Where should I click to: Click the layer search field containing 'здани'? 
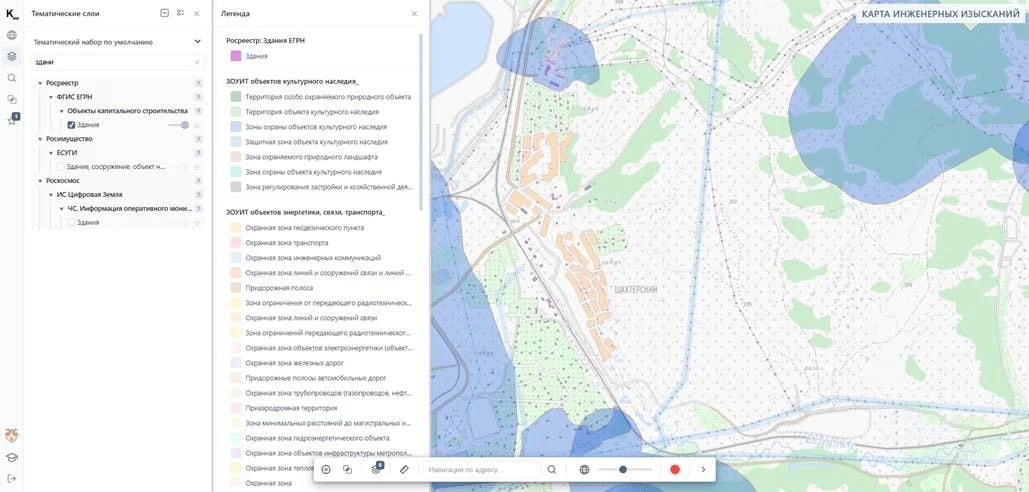118,62
